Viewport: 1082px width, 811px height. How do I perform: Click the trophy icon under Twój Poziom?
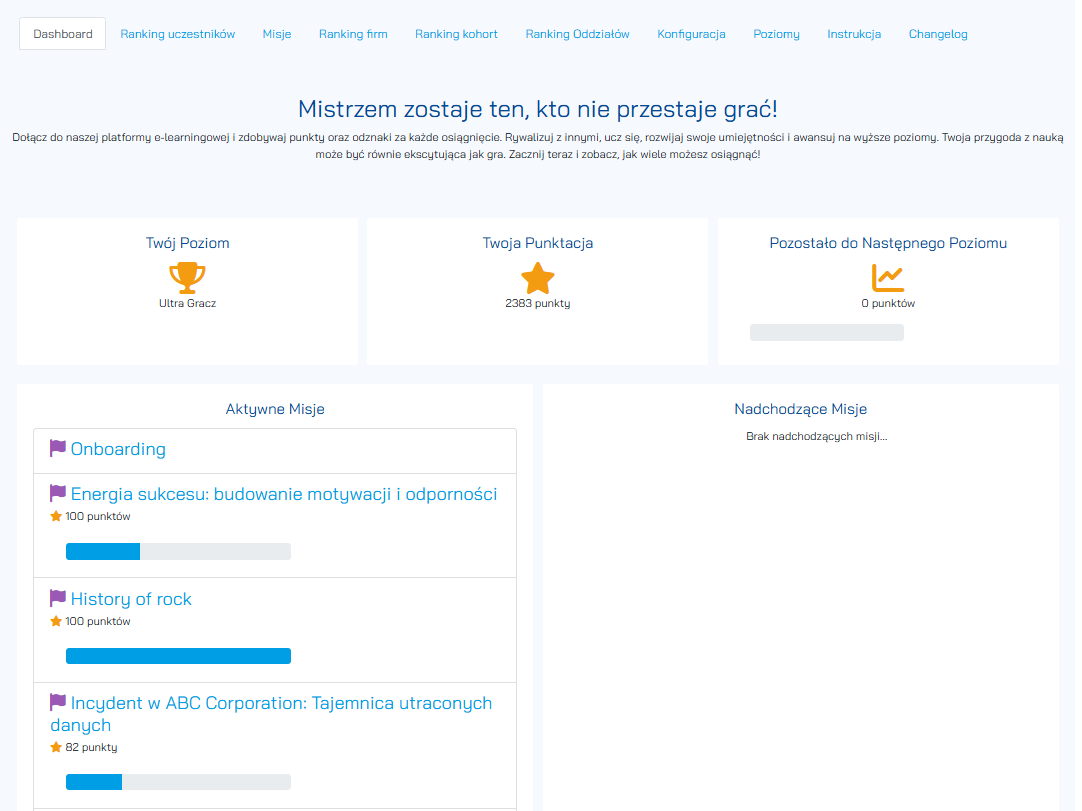(x=187, y=277)
